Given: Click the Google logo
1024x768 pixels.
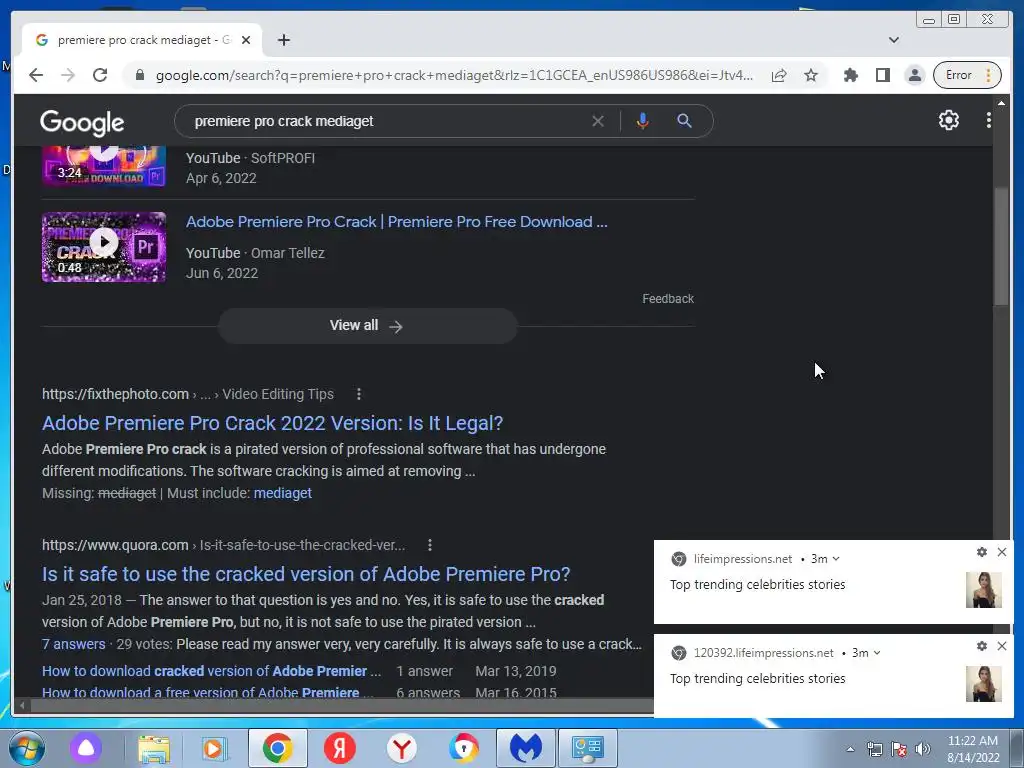Looking at the screenshot, I should (x=82, y=122).
